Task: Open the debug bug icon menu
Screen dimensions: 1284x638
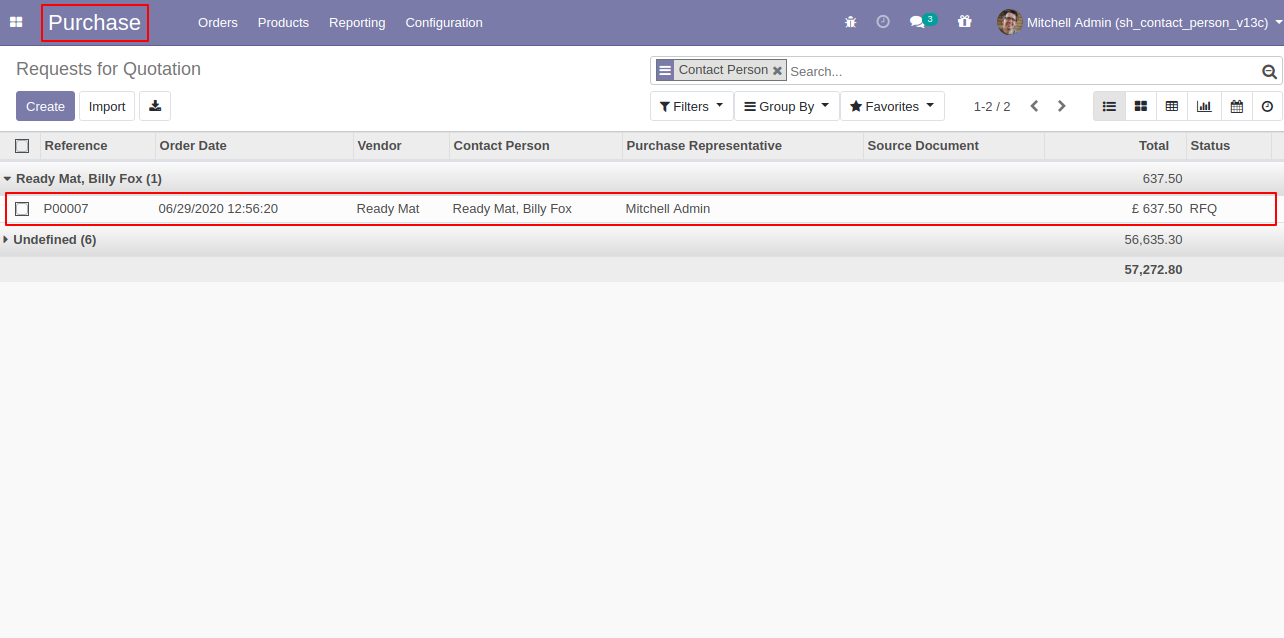Action: click(x=850, y=22)
